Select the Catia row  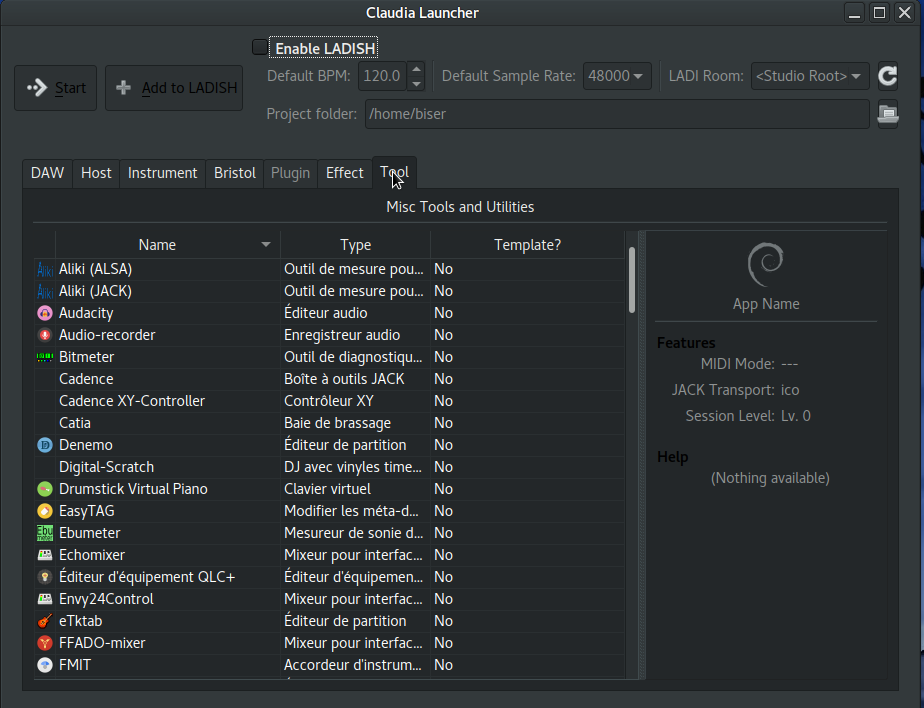tap(329, 423)
